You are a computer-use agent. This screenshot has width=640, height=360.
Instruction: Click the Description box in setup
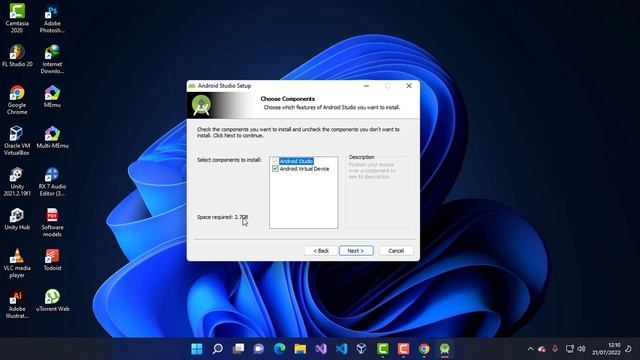click(x=377, y=192)
